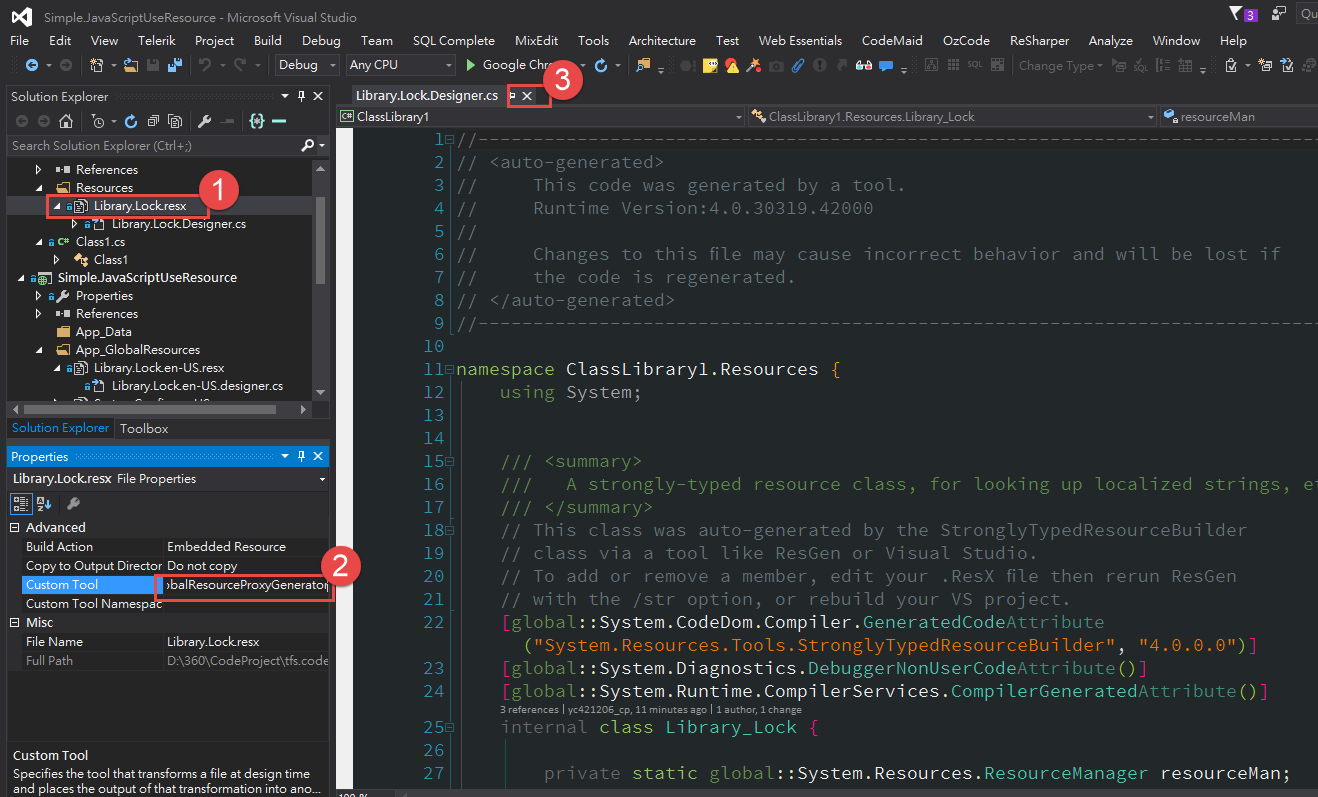Click the Collapse All icon in Solution Explorer
This screenshot has height=797, width=1318.
(x=153, y=121)
